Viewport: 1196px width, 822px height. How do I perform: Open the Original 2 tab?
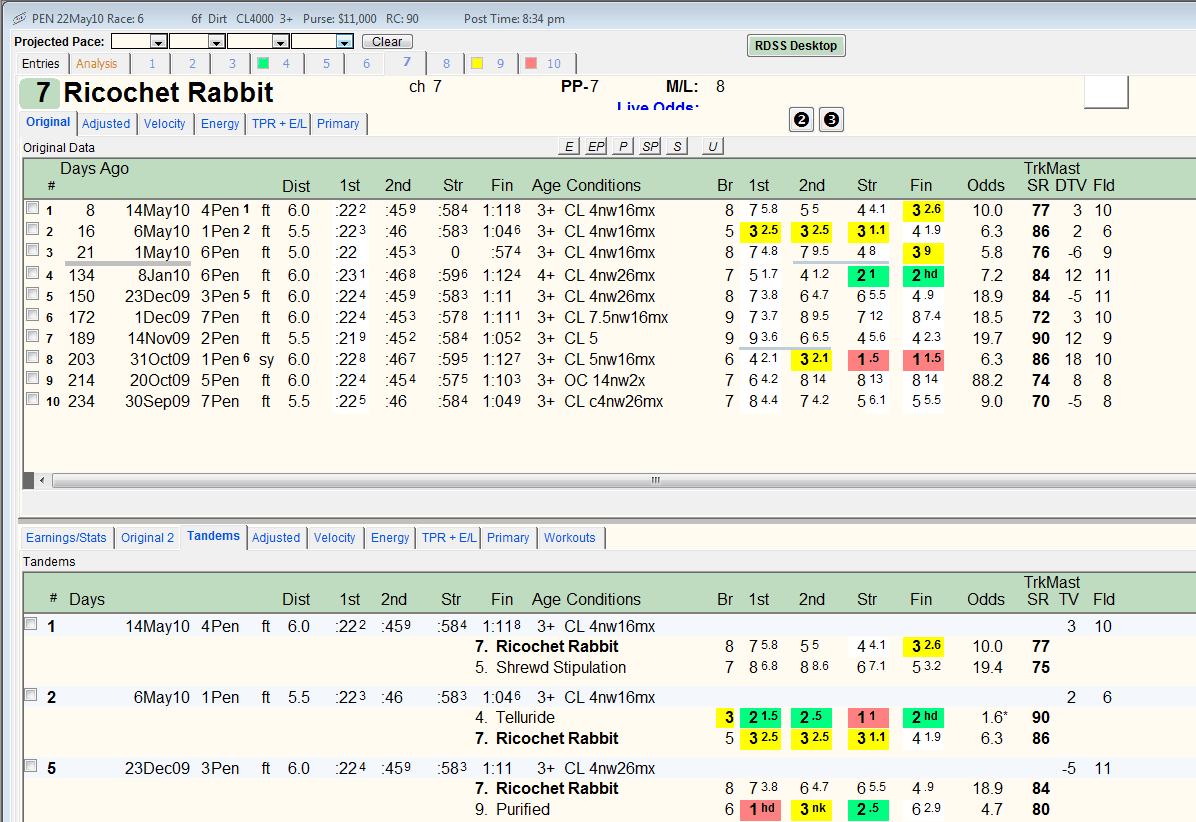[147, 538]
